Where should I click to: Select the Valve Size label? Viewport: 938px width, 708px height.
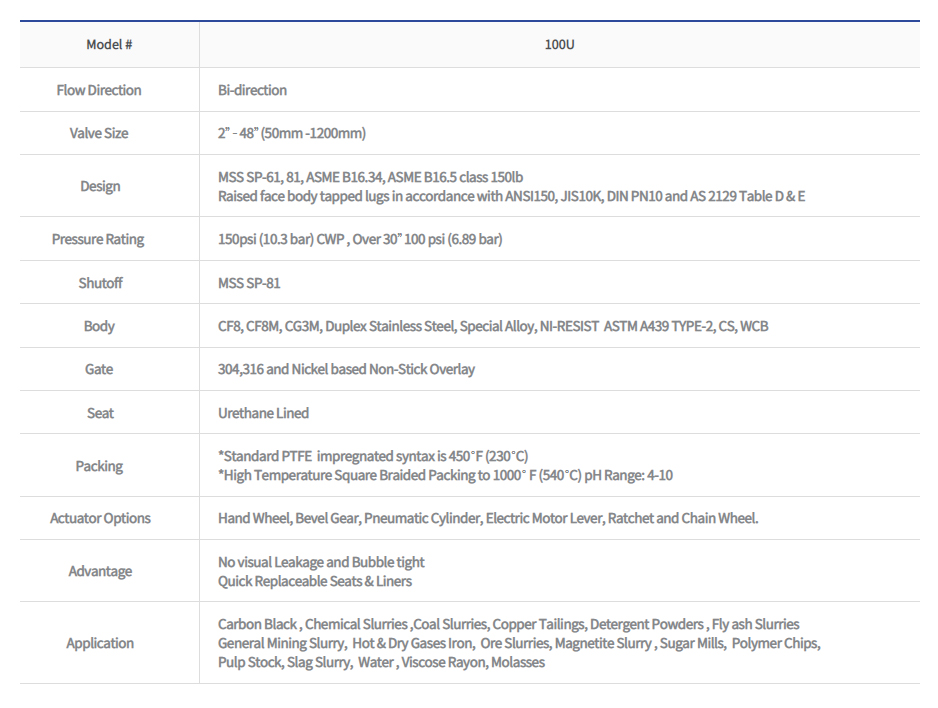tap(100, 132)
